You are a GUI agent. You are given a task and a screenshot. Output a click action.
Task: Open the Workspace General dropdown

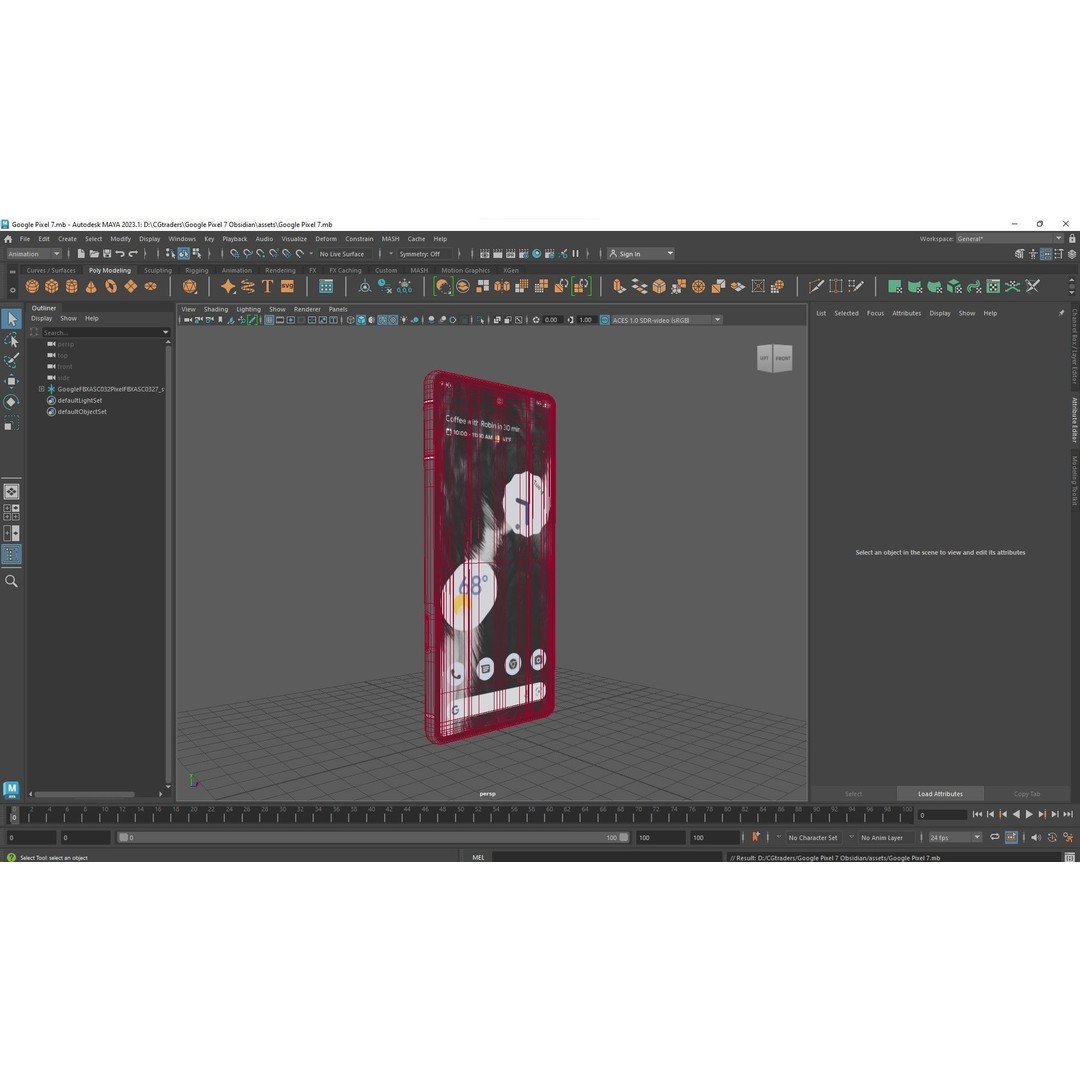[x=1010, y=238]
